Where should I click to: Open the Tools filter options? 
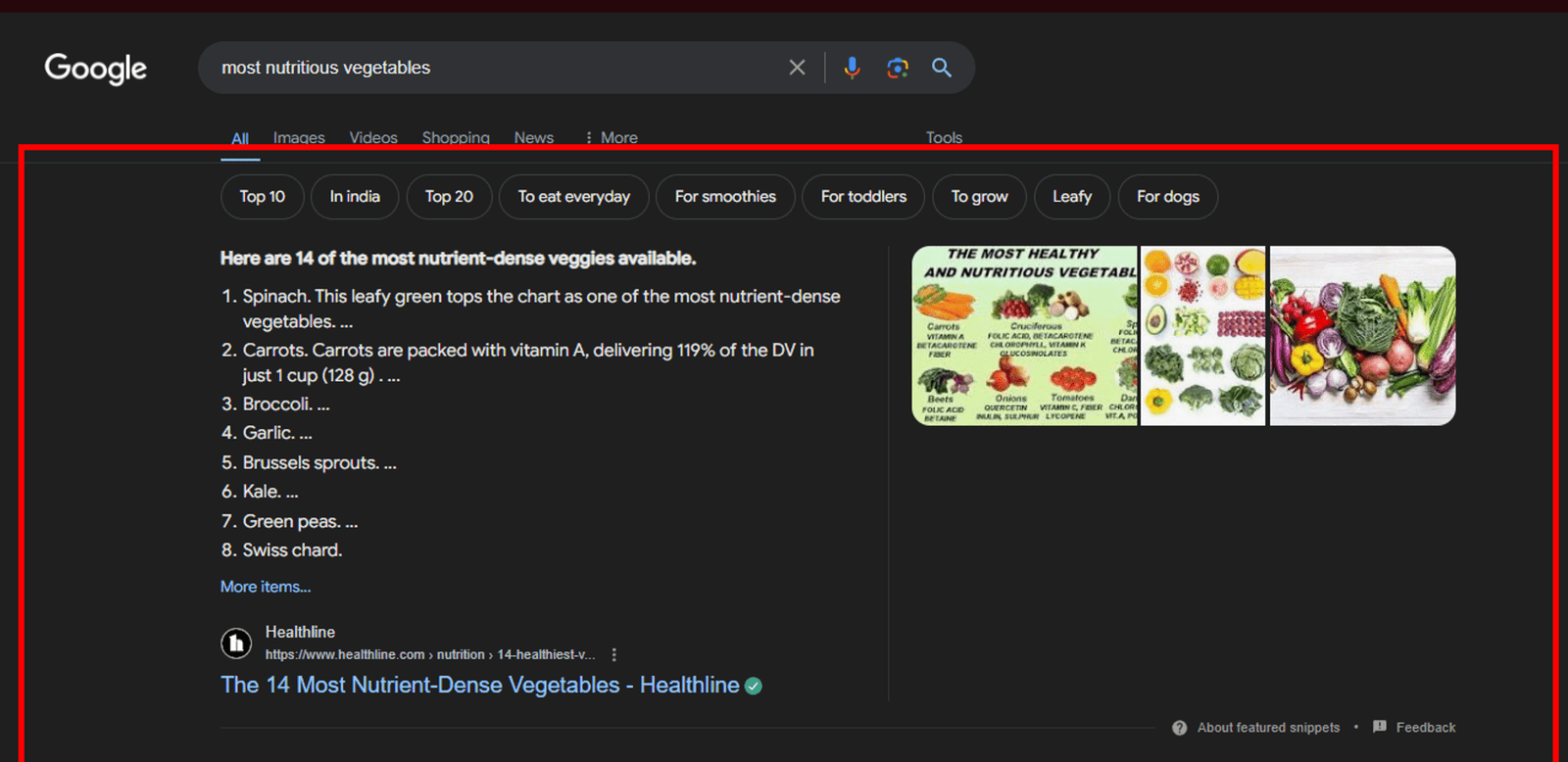944,137
